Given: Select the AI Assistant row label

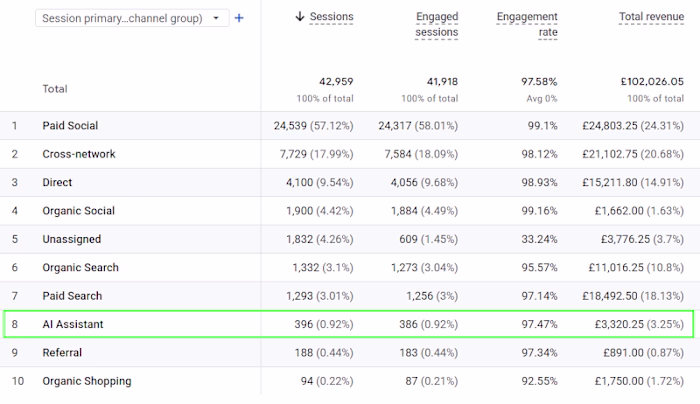Looking at the screenshot, I should 73,324.
